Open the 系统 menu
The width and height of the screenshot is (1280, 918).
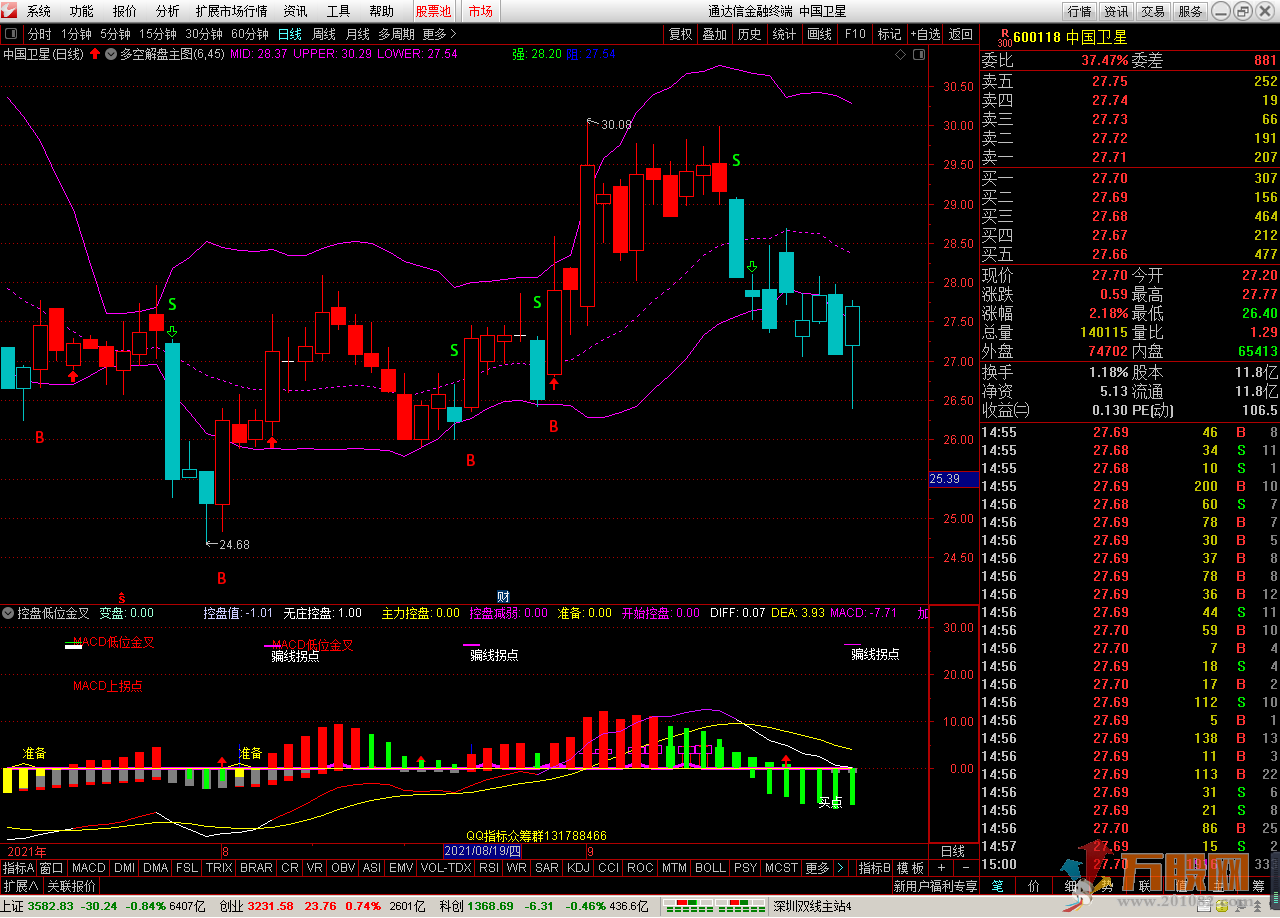tap(39, 11)
